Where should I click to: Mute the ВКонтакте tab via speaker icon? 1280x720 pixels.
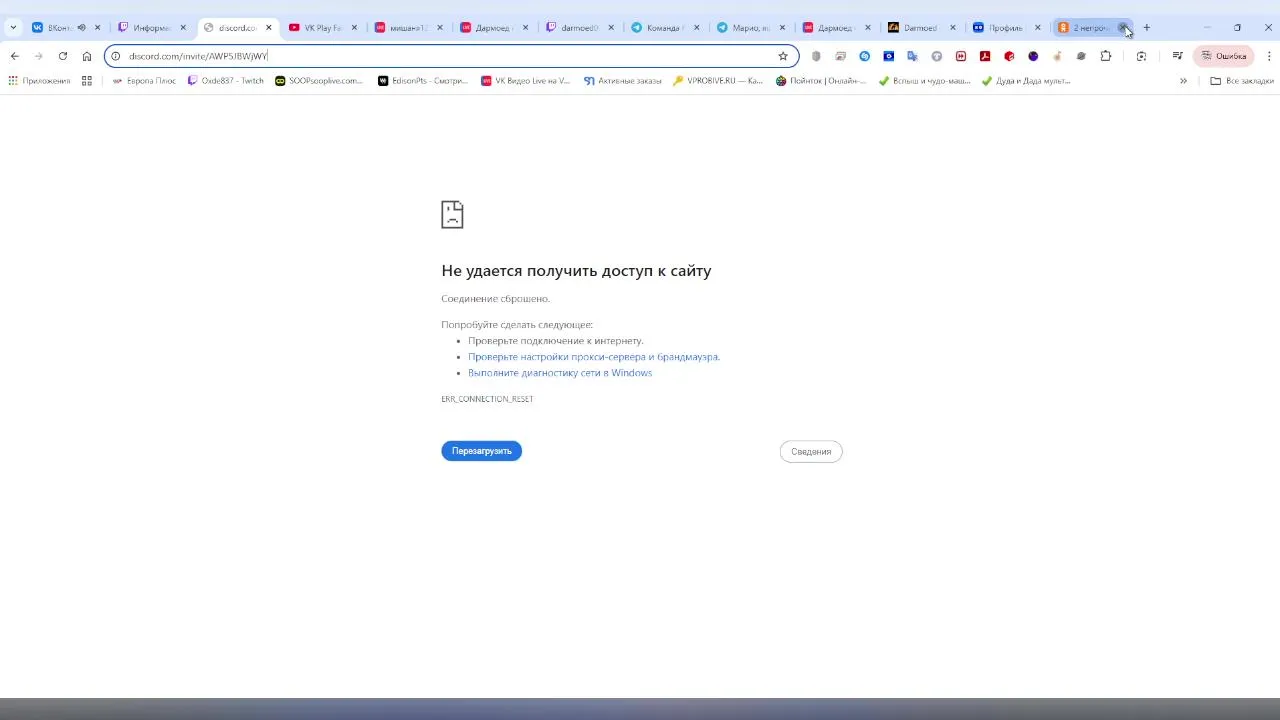point(82,28)
